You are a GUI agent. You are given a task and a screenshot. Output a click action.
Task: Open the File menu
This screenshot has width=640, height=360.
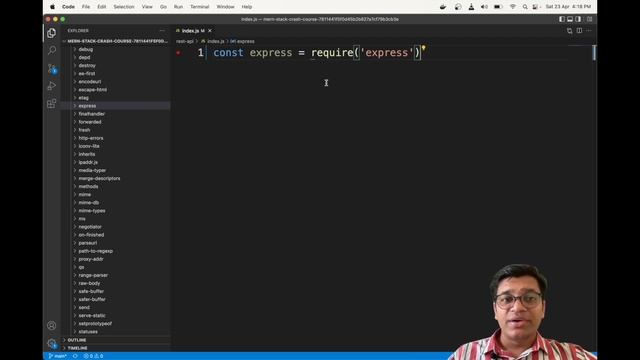[x=86, y=7]
